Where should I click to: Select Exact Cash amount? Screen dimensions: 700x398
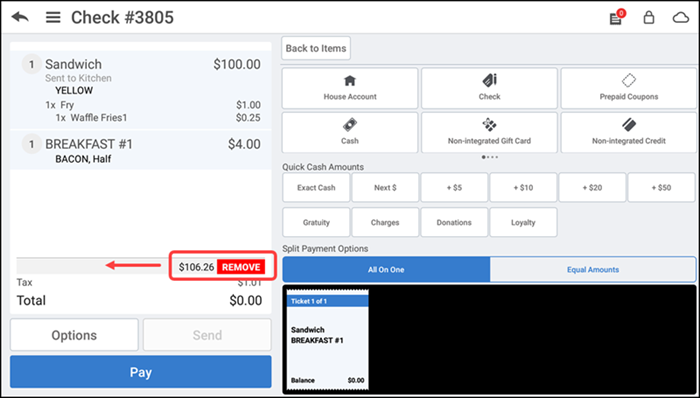tap(316, 187)
